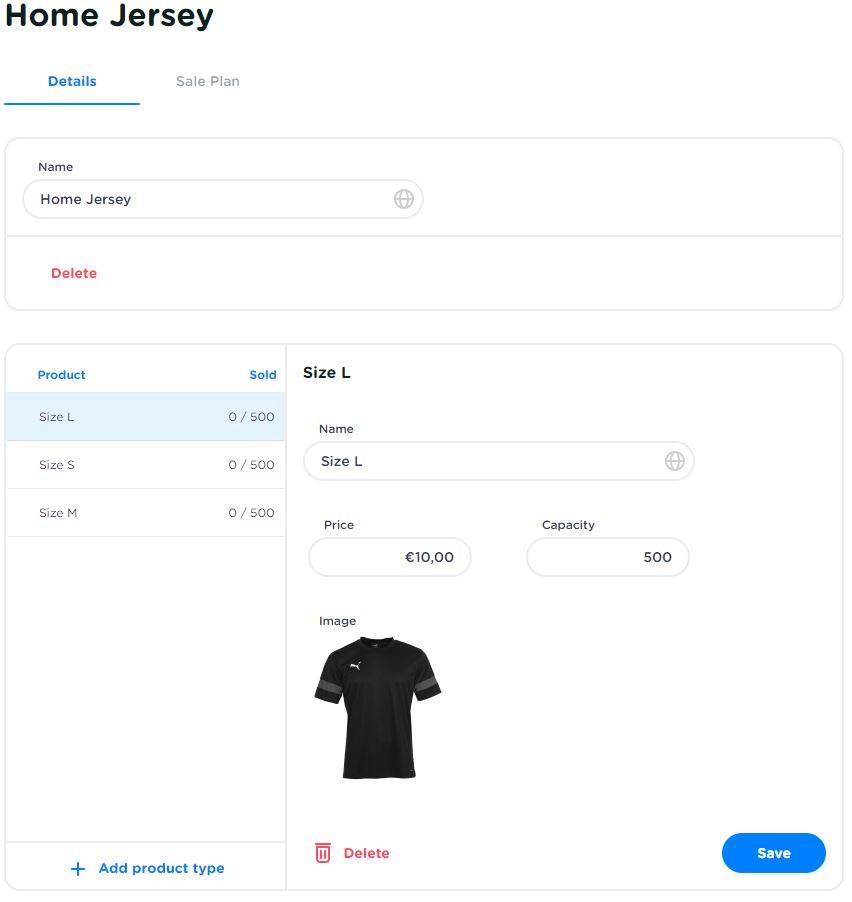The image size is (852, 902).
Task: Click globe icon in Home Jersey name field
Action: point(404,199)
